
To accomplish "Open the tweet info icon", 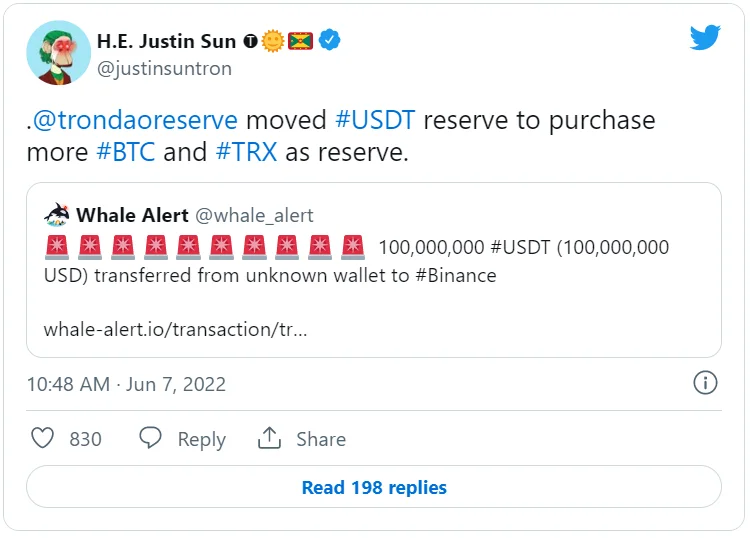I will 705,383.
